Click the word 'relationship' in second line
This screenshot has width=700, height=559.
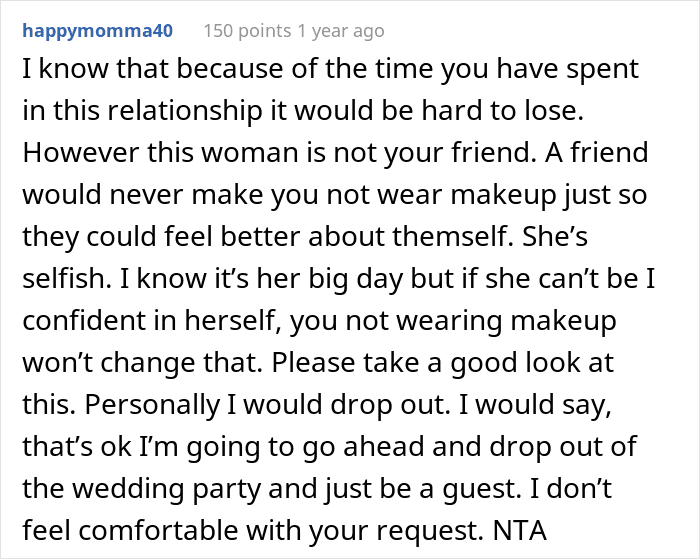click(x=183, y=110)
